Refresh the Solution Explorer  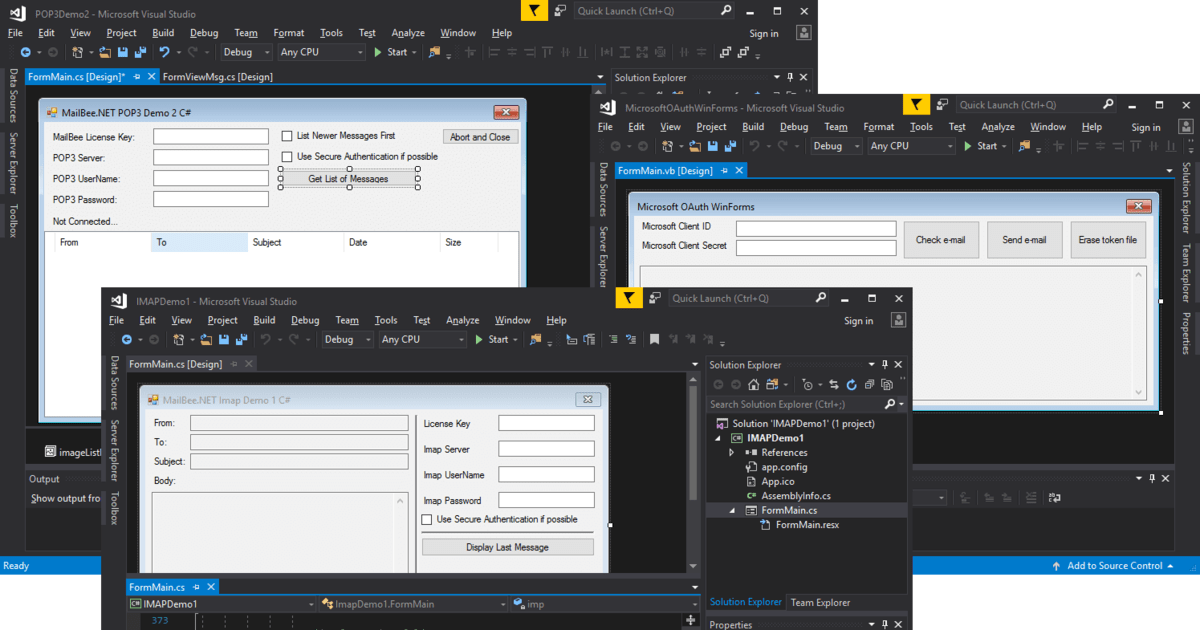(x=852, y=384)
